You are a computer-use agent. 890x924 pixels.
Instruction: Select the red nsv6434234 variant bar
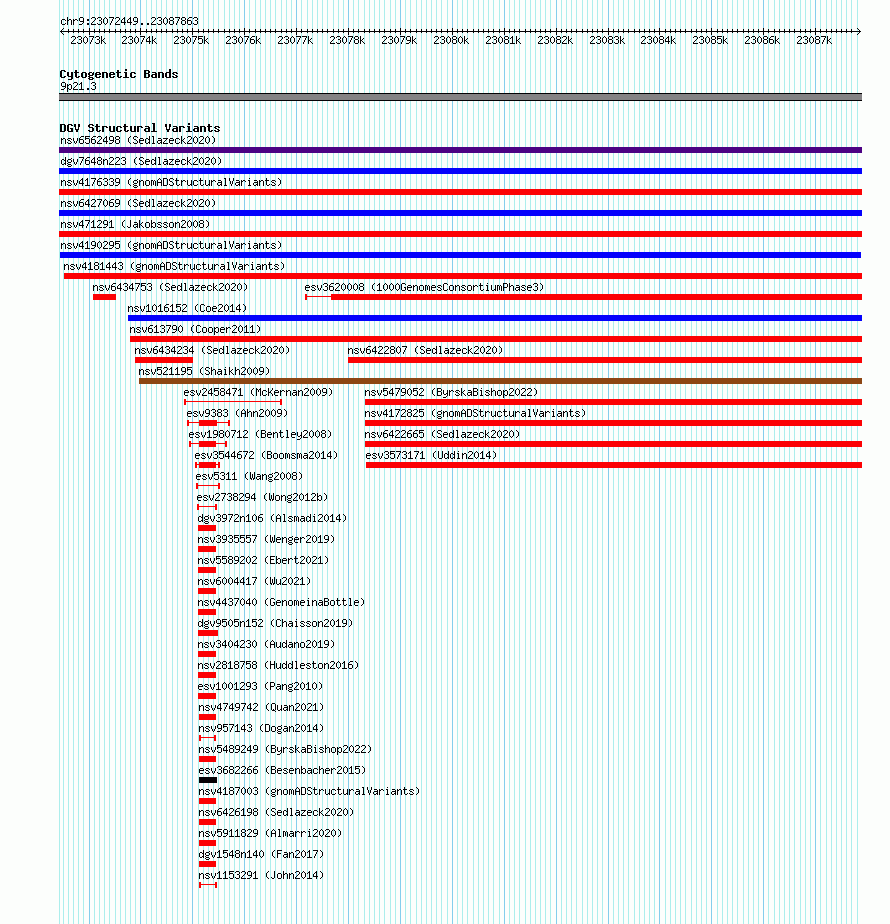coord(164,360)
